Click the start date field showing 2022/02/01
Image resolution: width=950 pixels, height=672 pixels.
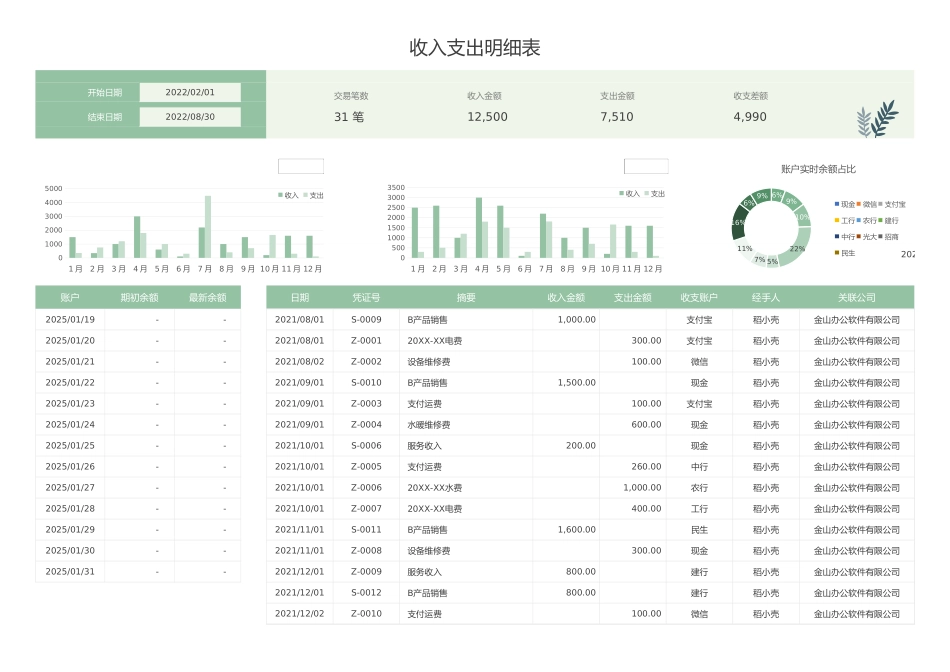pyautogui.click(x=190, y=92)
